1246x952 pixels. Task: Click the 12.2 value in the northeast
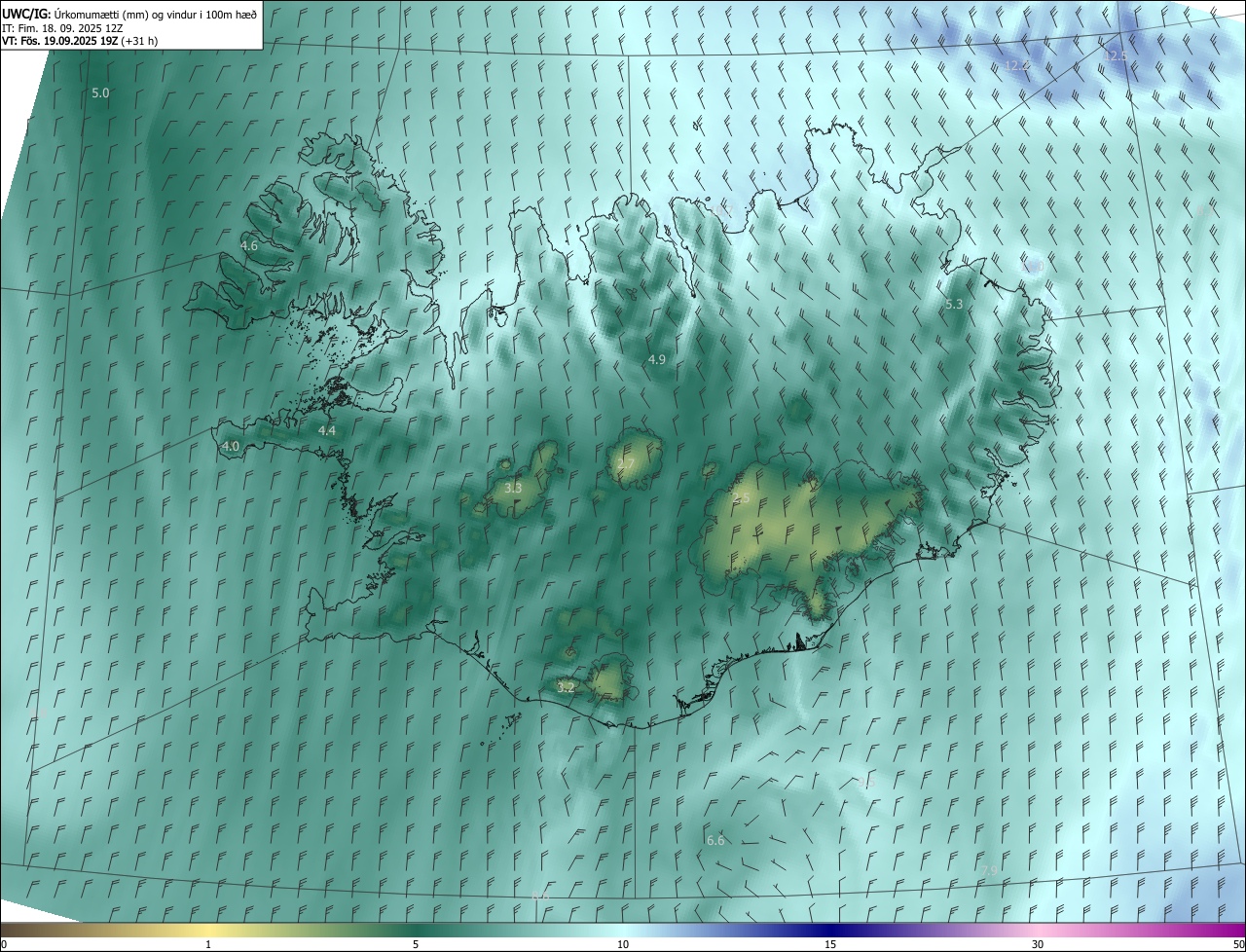[x=1016, y=66]
